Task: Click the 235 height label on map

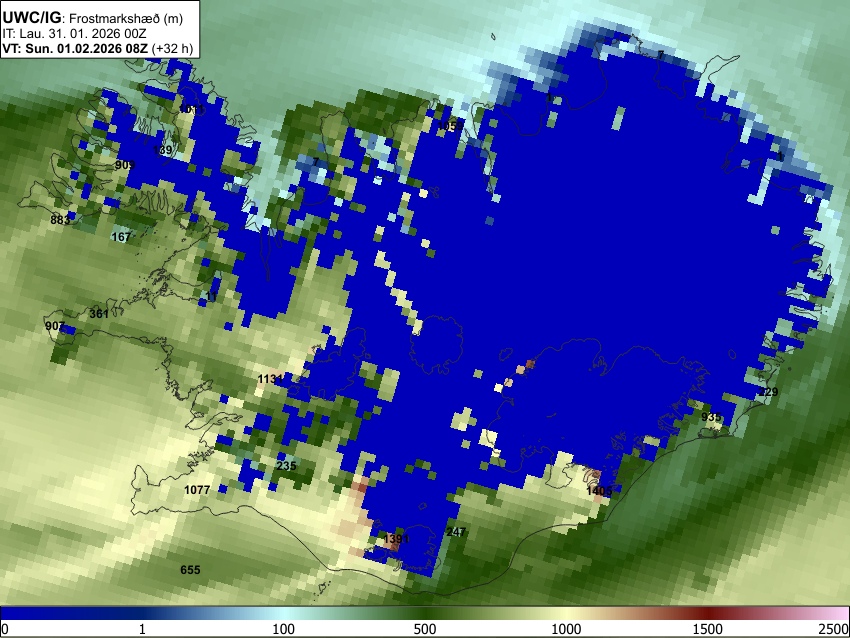Action: tap(286, 466)
